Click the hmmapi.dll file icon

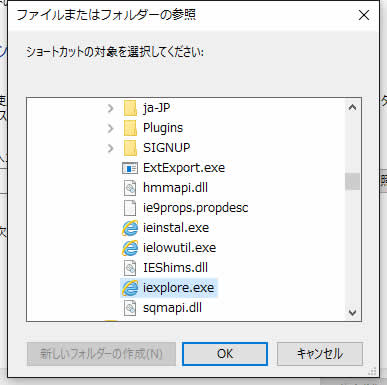pos(130,188)
